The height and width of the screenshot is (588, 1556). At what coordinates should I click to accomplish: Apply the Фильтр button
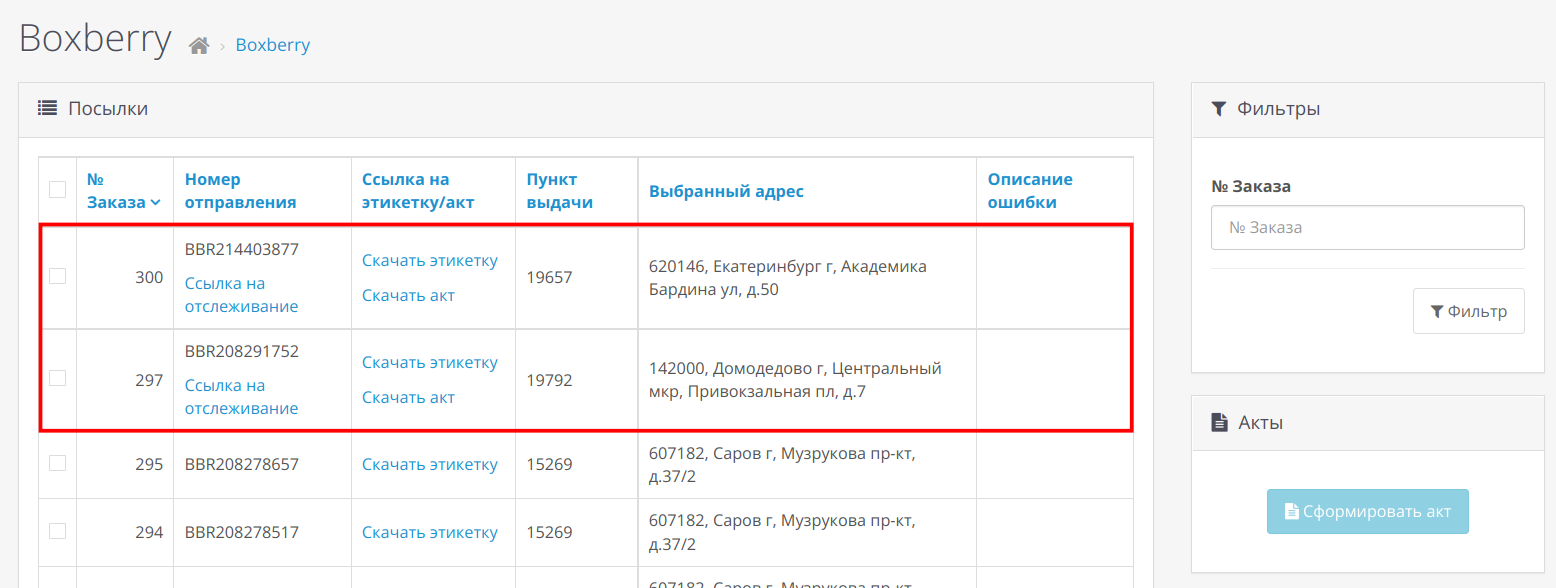click(1468, 311)
